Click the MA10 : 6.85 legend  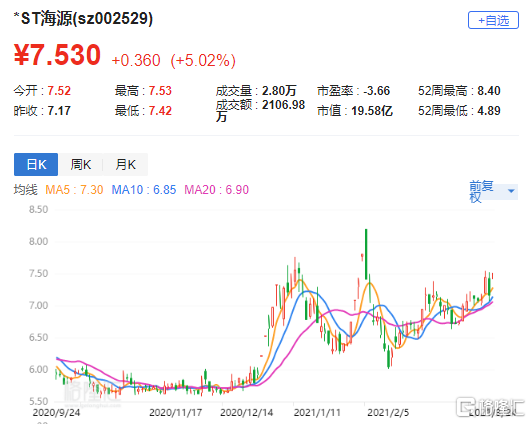tap(144, 190)
